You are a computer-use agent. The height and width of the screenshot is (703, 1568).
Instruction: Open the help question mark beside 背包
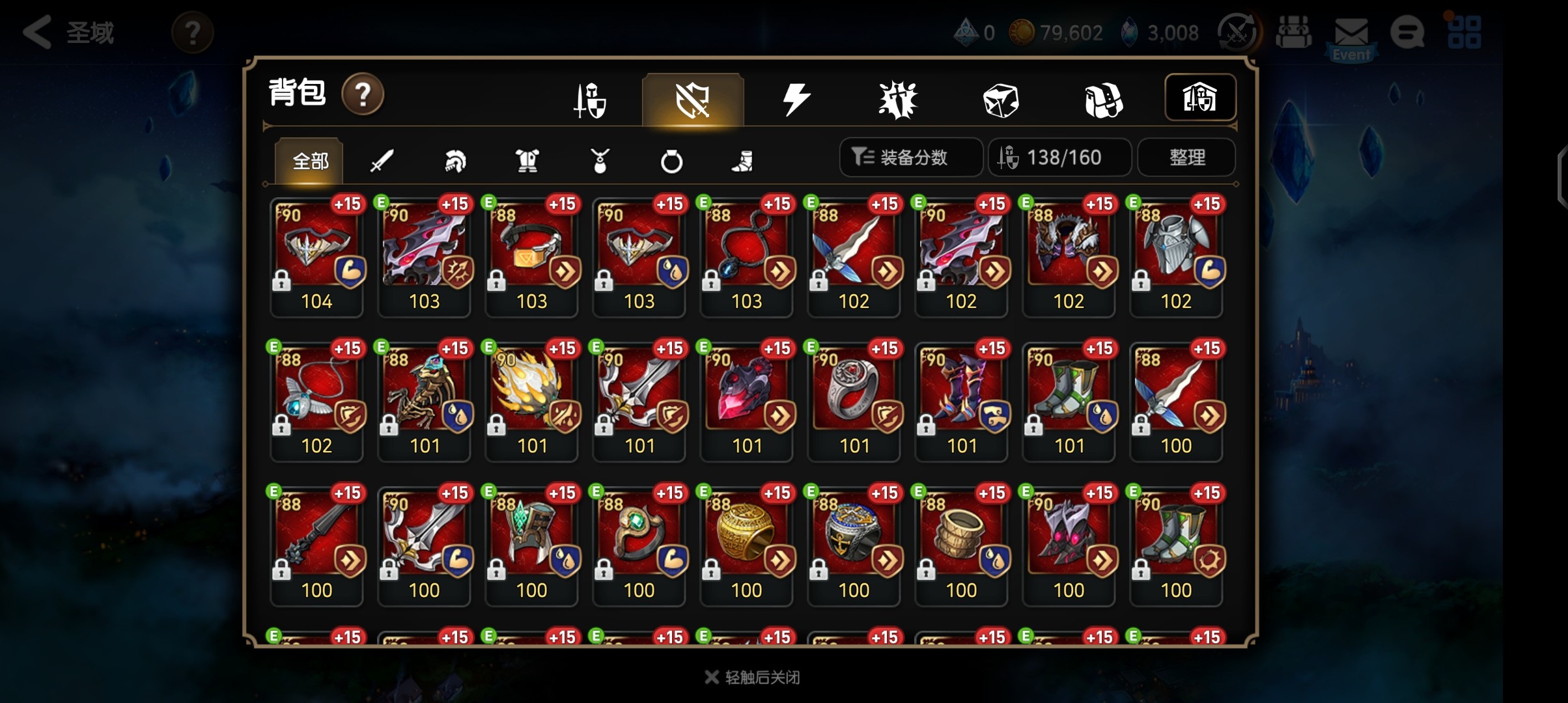pyautogui.click(x=363, y=94)
